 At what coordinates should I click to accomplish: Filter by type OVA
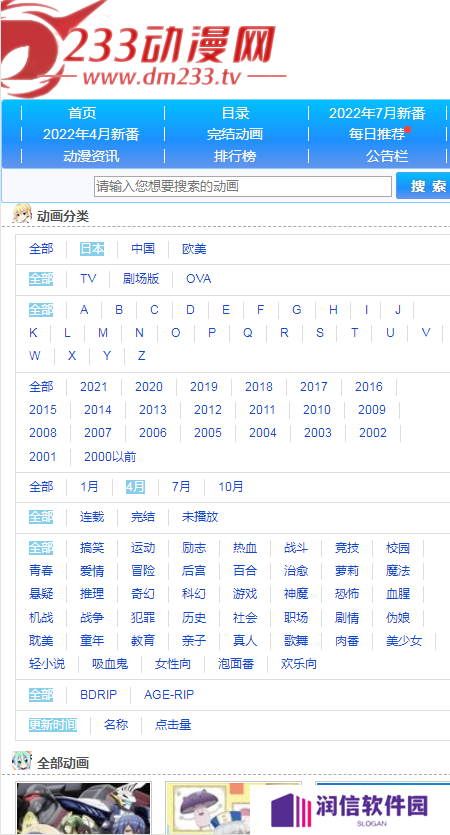point(199,279)
